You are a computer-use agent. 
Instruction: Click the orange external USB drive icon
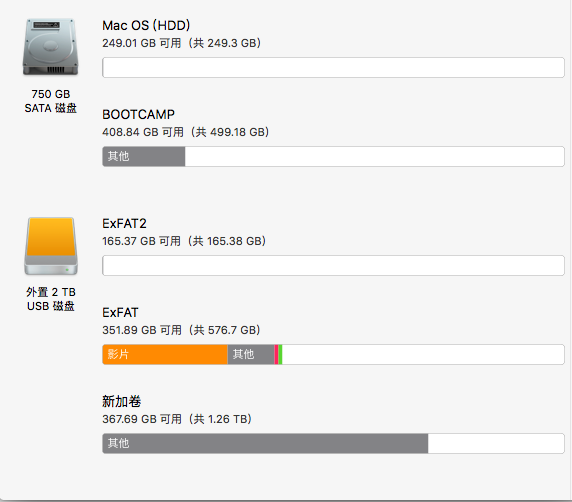[51, 246]
